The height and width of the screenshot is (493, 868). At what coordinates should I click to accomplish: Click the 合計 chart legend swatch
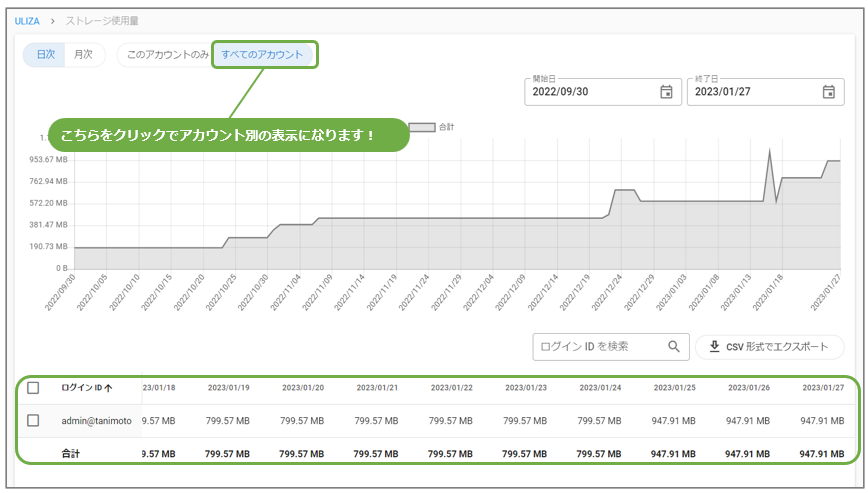422,127
